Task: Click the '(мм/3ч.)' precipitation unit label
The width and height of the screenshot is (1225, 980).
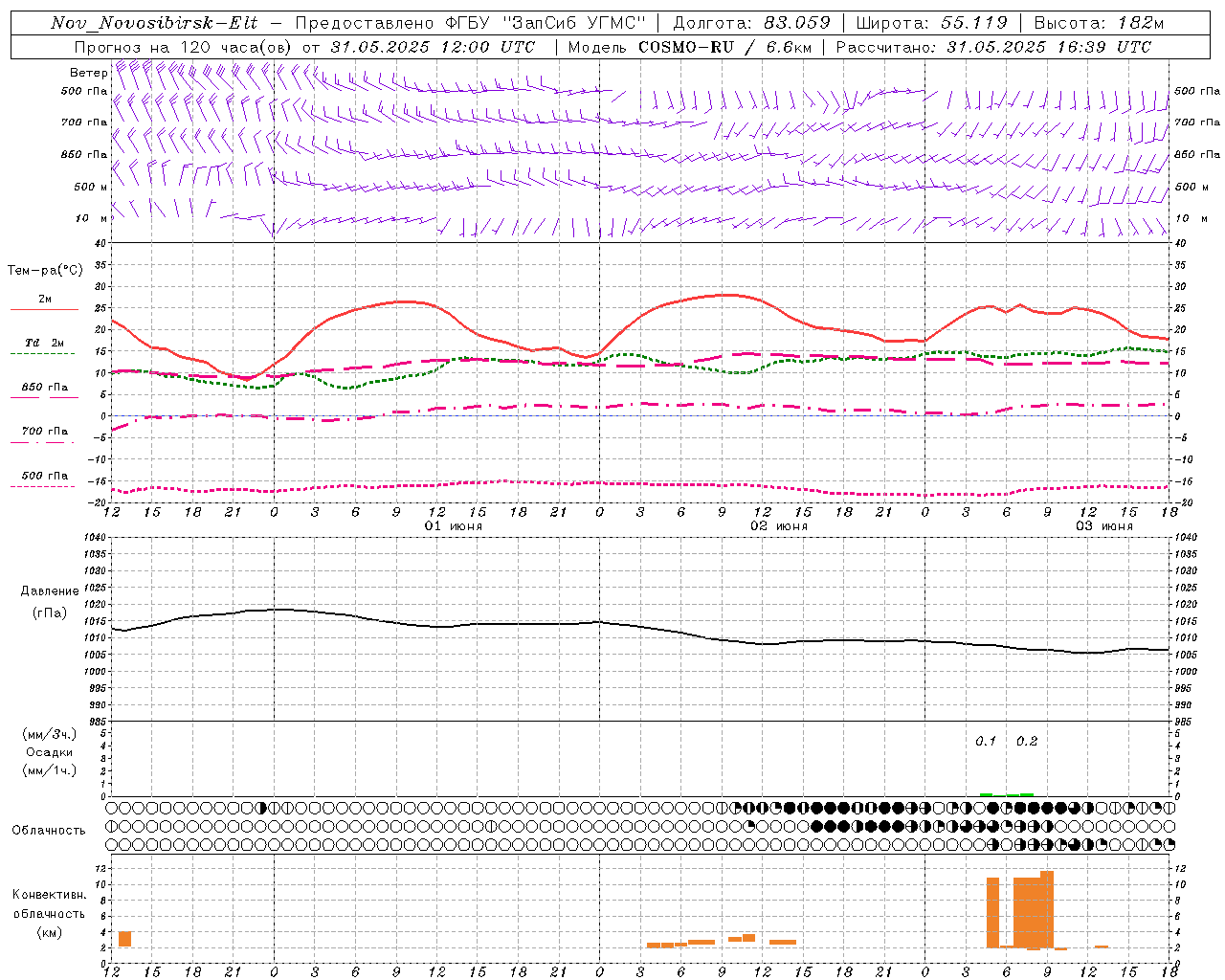Action: [50, 734]
